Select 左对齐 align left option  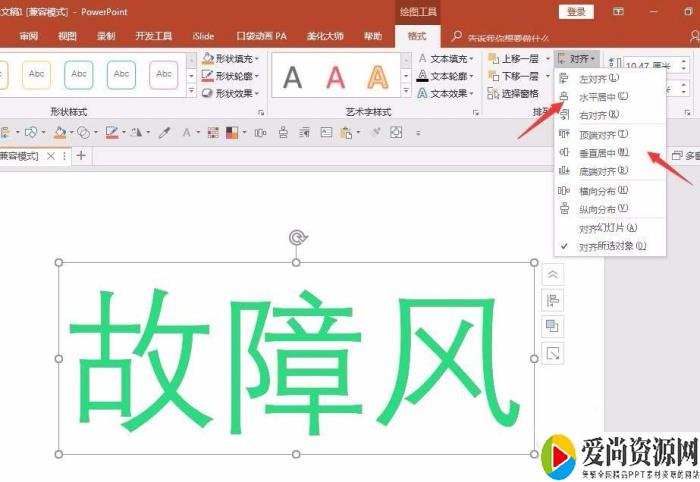pos(598,78)
